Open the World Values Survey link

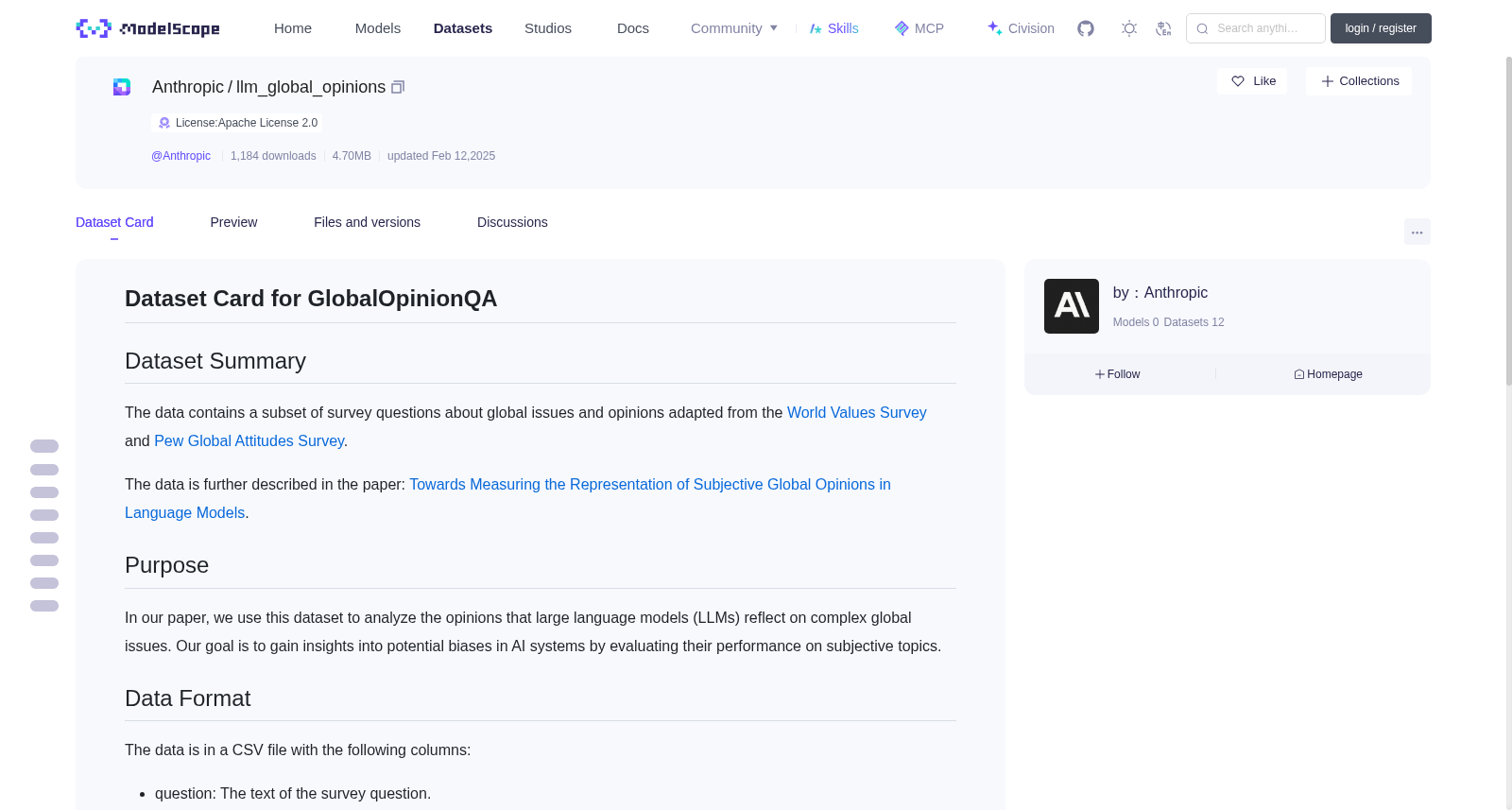click(x=857, y=413)
